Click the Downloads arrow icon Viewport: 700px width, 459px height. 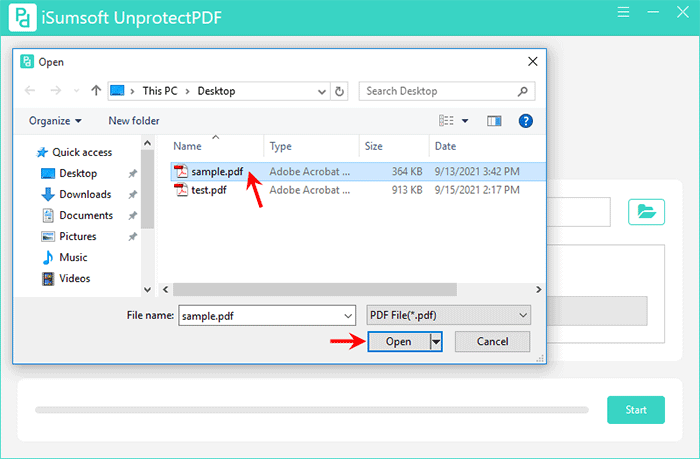pyautogui.click(x=48, y=194)
